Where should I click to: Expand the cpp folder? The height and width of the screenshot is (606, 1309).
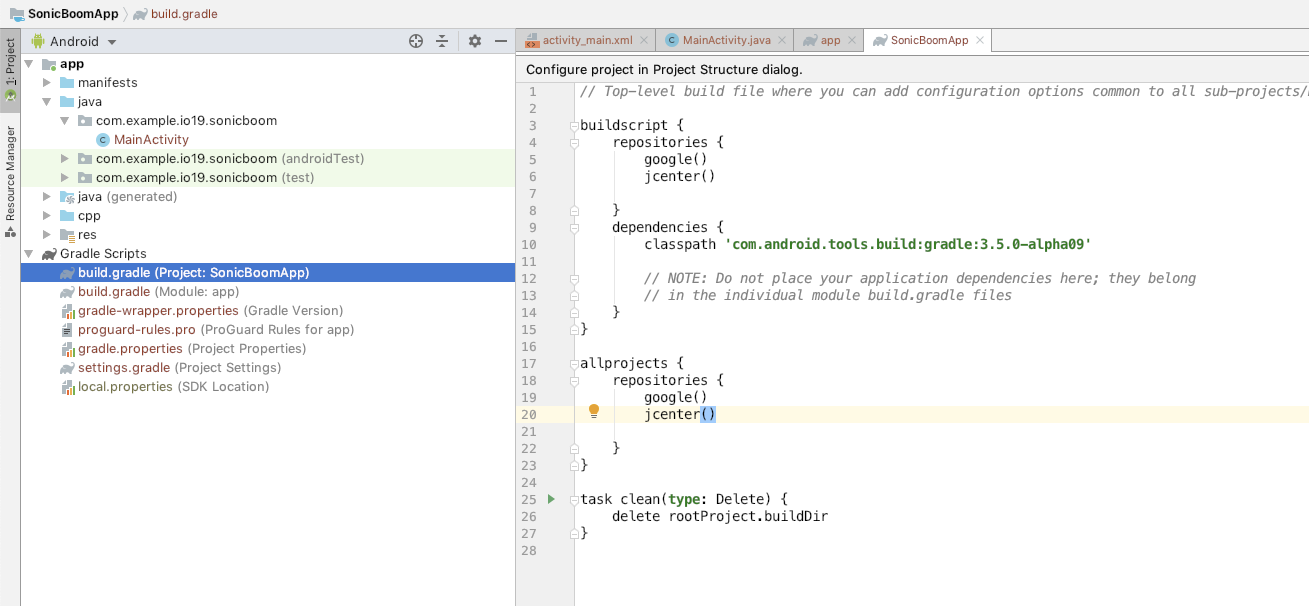coord(46,215)
